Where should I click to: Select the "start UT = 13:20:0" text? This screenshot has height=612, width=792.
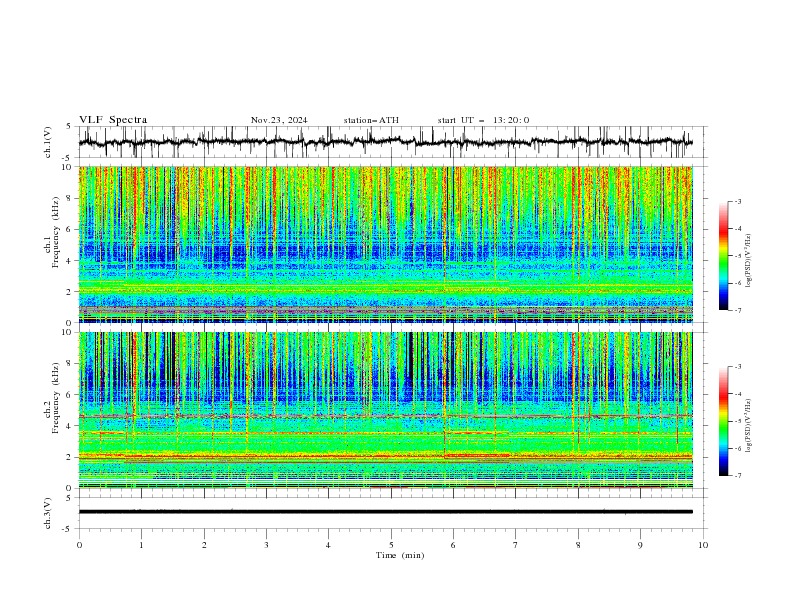click(x=483, y=120)
